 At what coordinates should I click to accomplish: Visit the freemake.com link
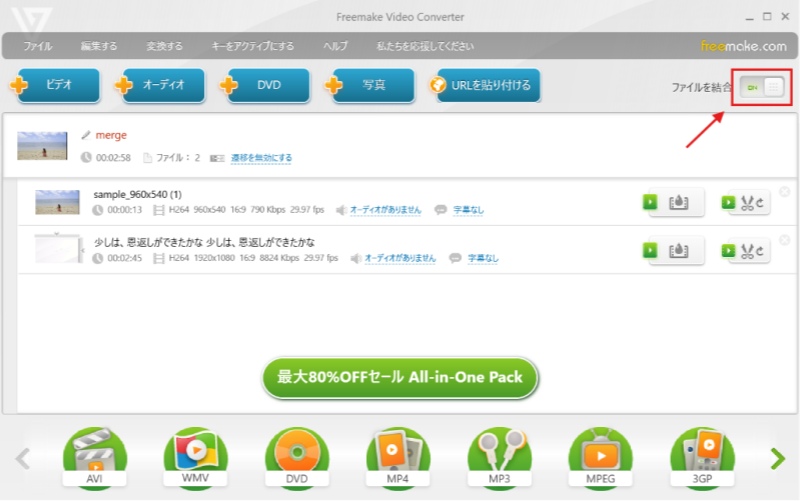coord(743,46)
